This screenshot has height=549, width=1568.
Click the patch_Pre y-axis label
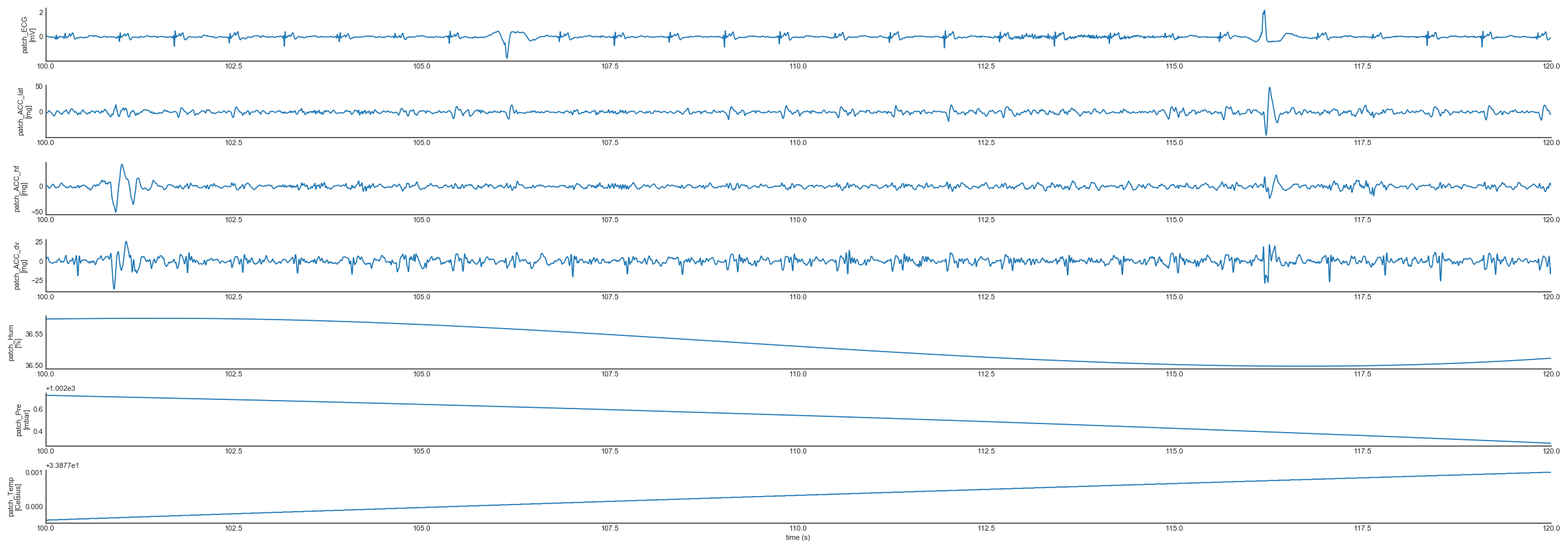coord(22,420)
